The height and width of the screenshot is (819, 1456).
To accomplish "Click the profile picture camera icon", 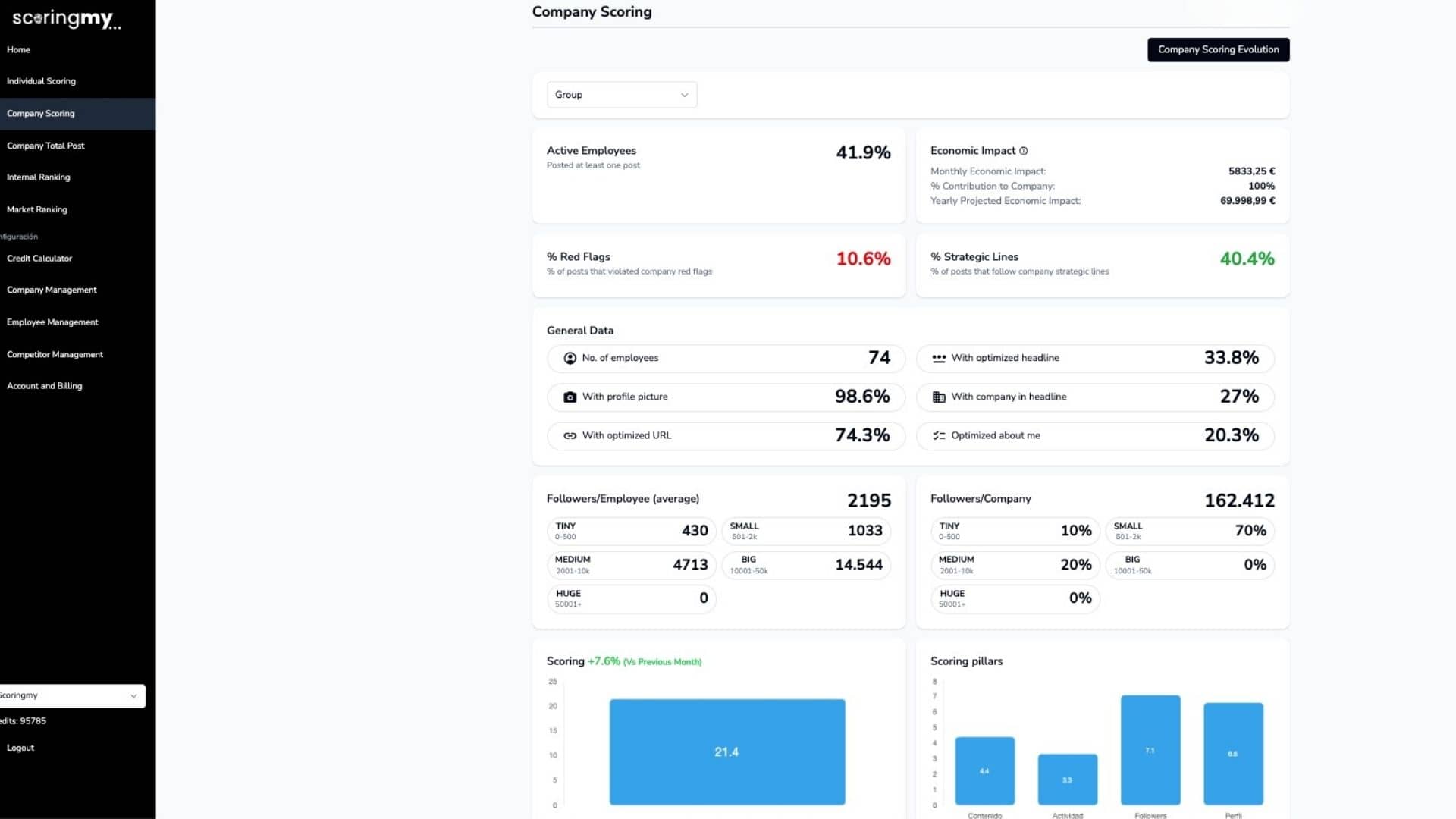I will tap(570, 397).
